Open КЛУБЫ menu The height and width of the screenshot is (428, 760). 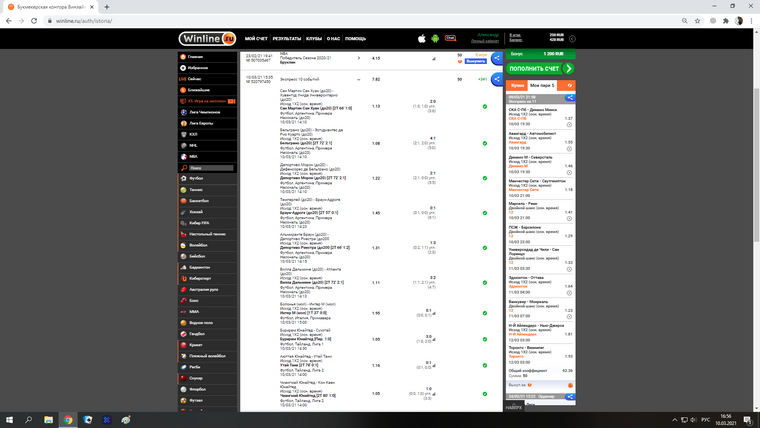click(314, 39)
